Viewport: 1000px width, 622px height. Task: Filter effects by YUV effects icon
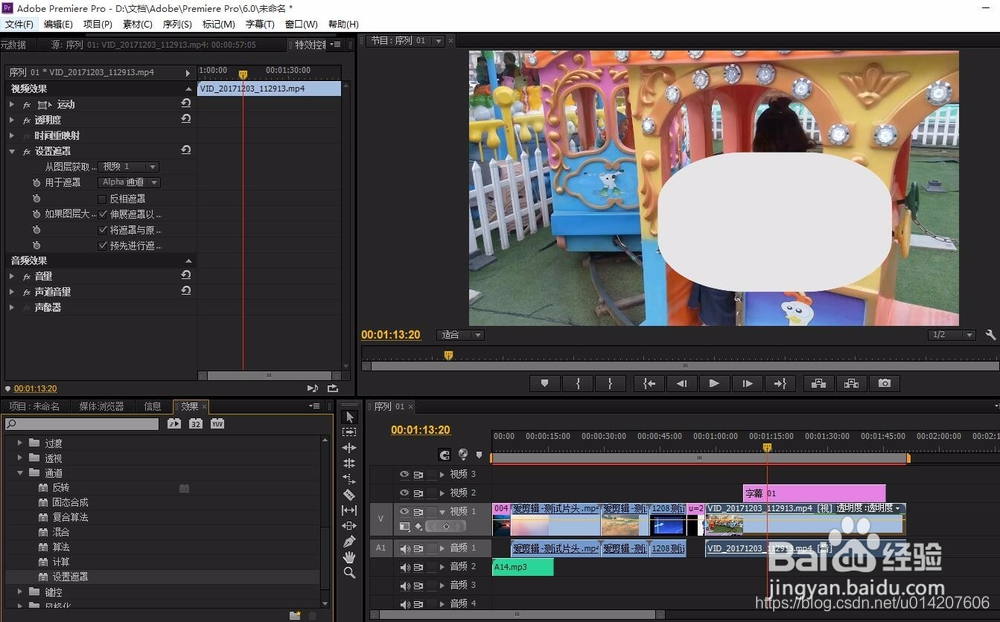pos(217,424)
